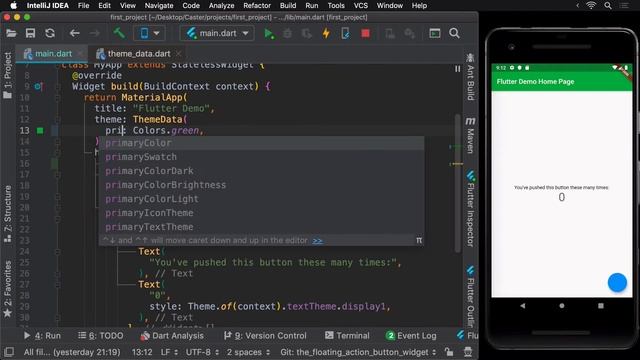The image size is (640, 360).
Task: Select primaryColor completion suggestion
Action: (x=261, y=143)
